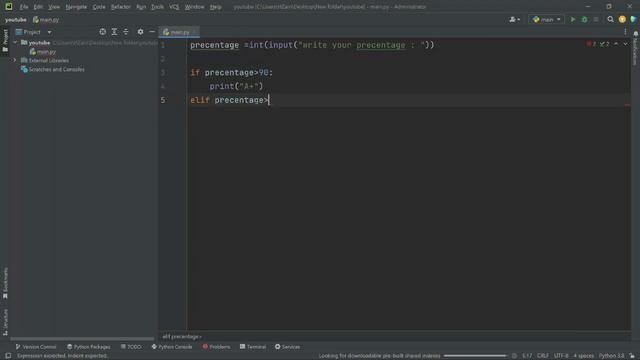
Task: Open the main run configuration dropdown
Action: coord(547,20)
